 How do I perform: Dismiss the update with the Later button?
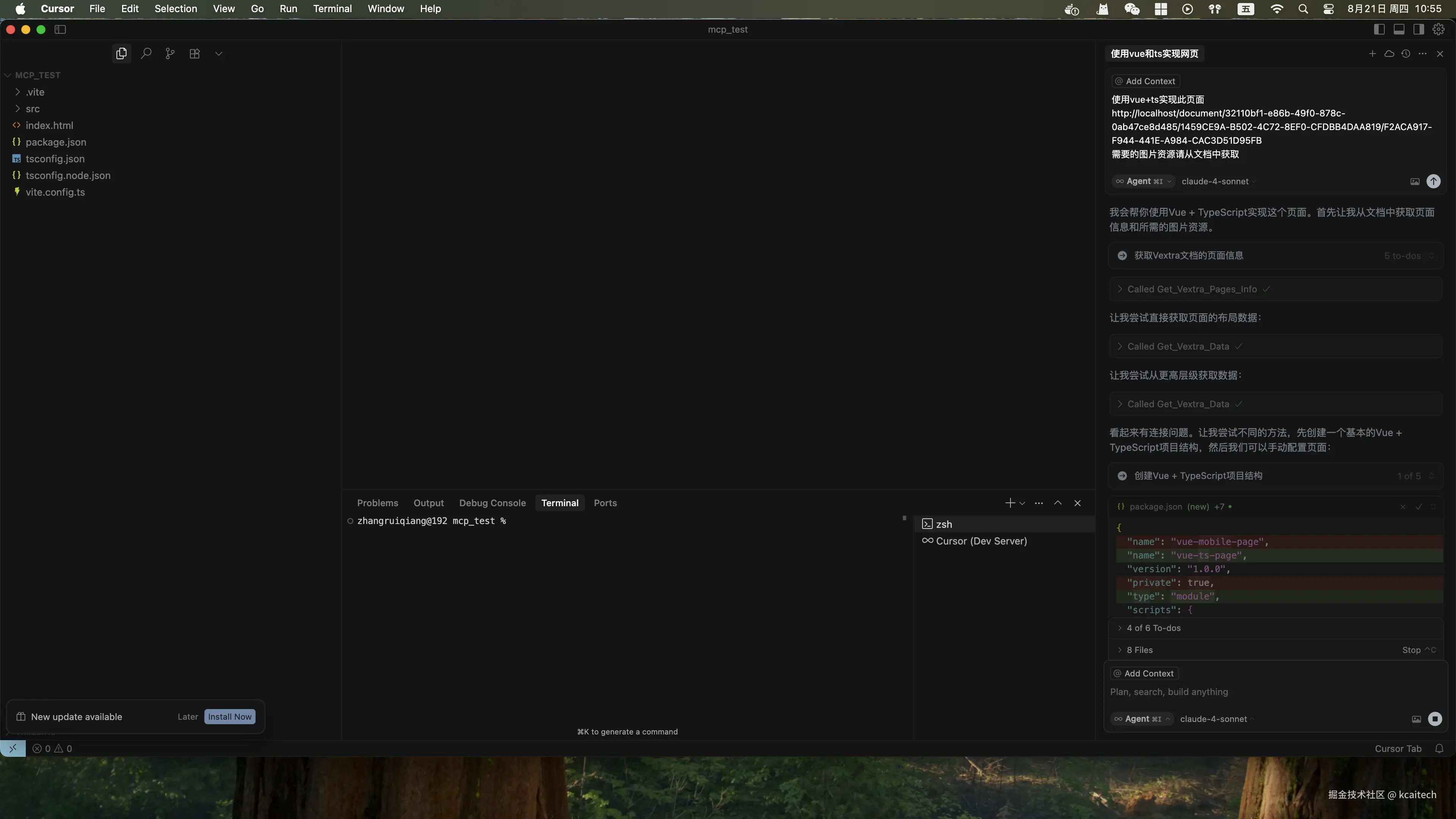tap(188, 717)
